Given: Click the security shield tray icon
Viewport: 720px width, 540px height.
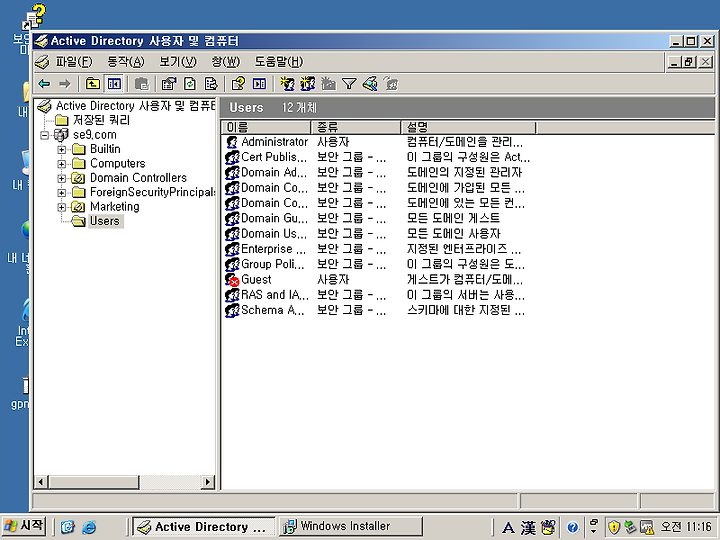Looking at the screenshot, I should [x=614, y=527].
